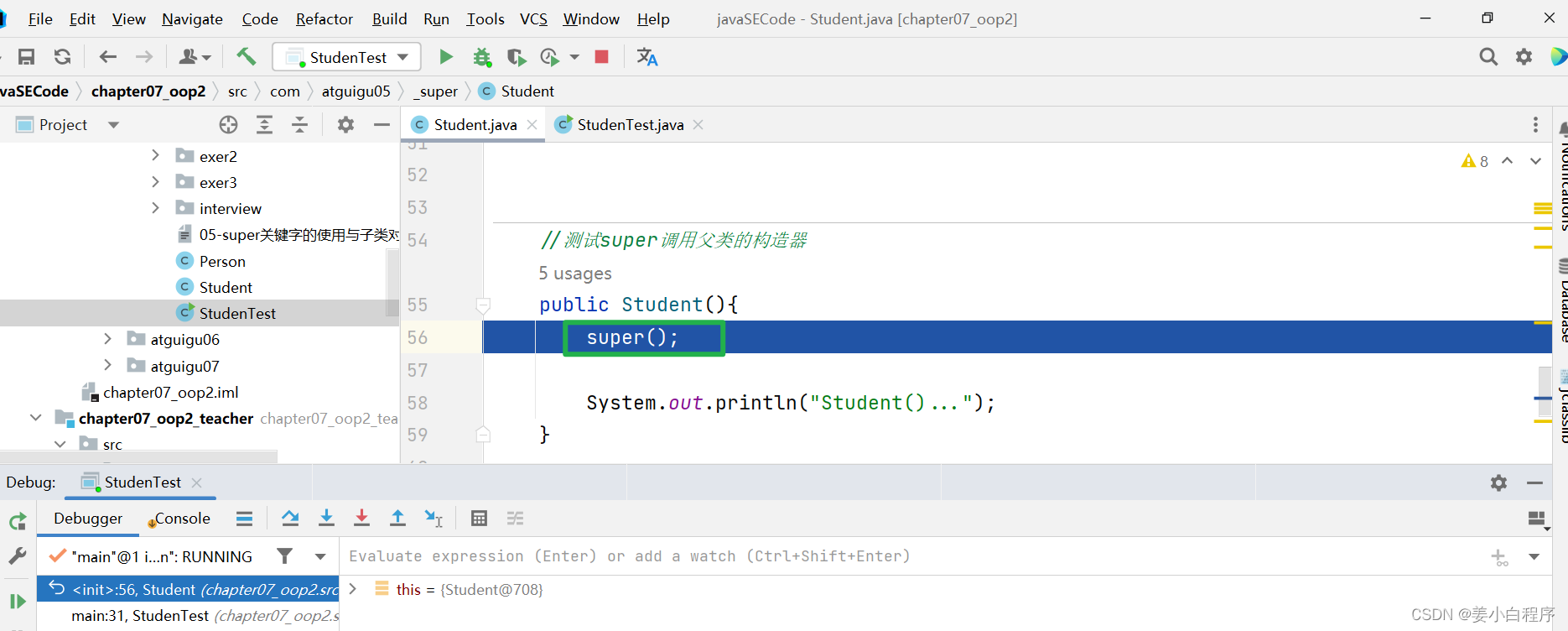Click Run to Cursor debugger icon
The height and width of the screenshot is (631, 1568).
(434, 519)
